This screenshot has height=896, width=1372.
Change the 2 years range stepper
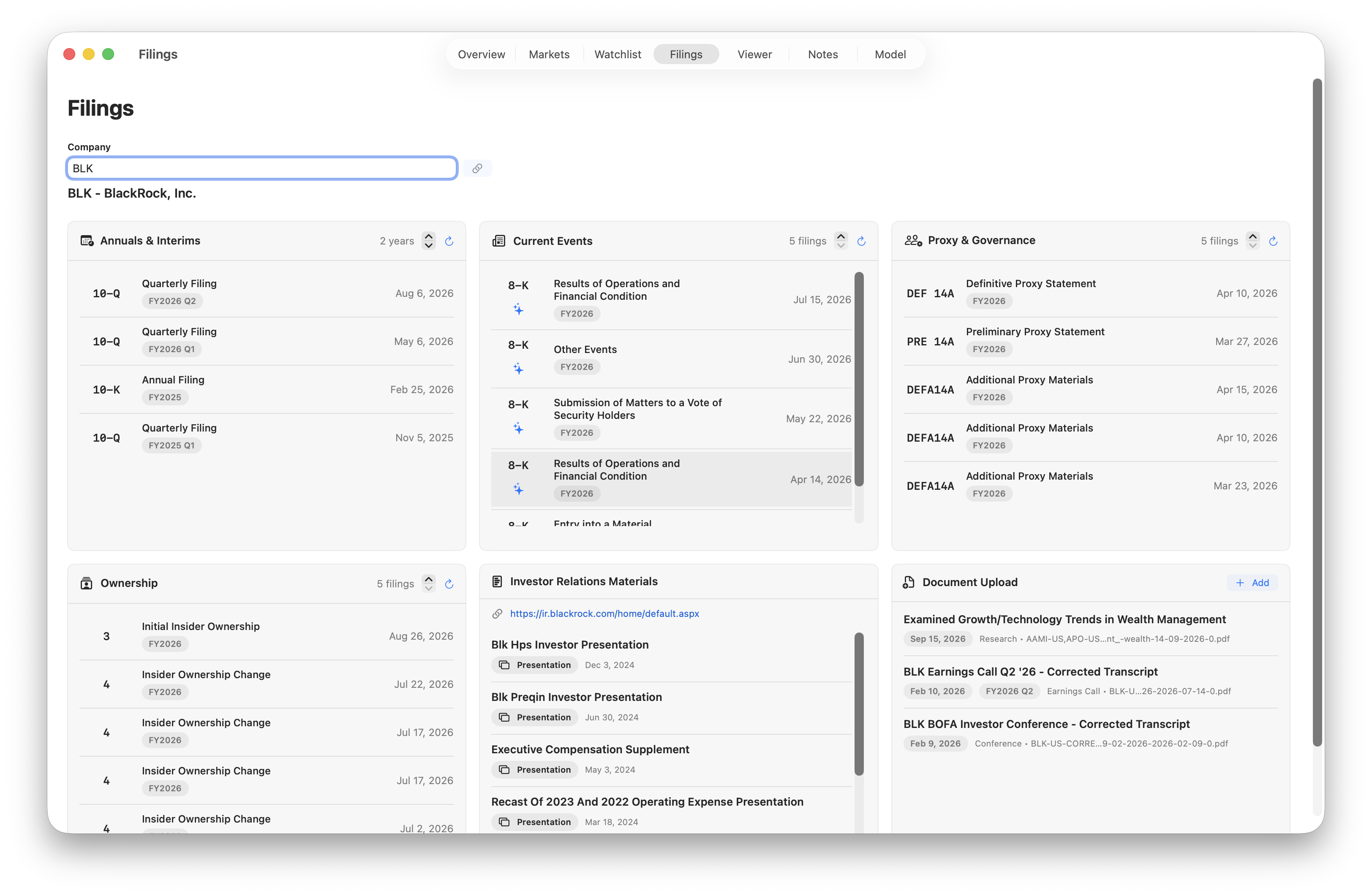[428, 241]
